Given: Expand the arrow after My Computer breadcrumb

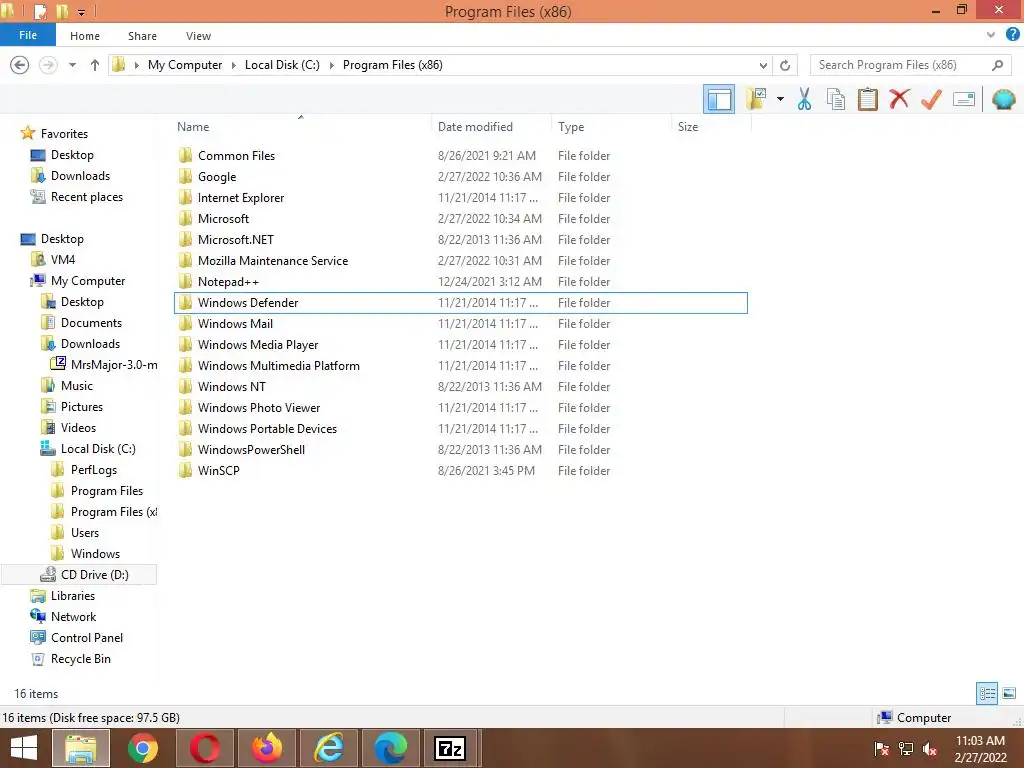Looking at the screenshot, I should (x=233, y=65).
